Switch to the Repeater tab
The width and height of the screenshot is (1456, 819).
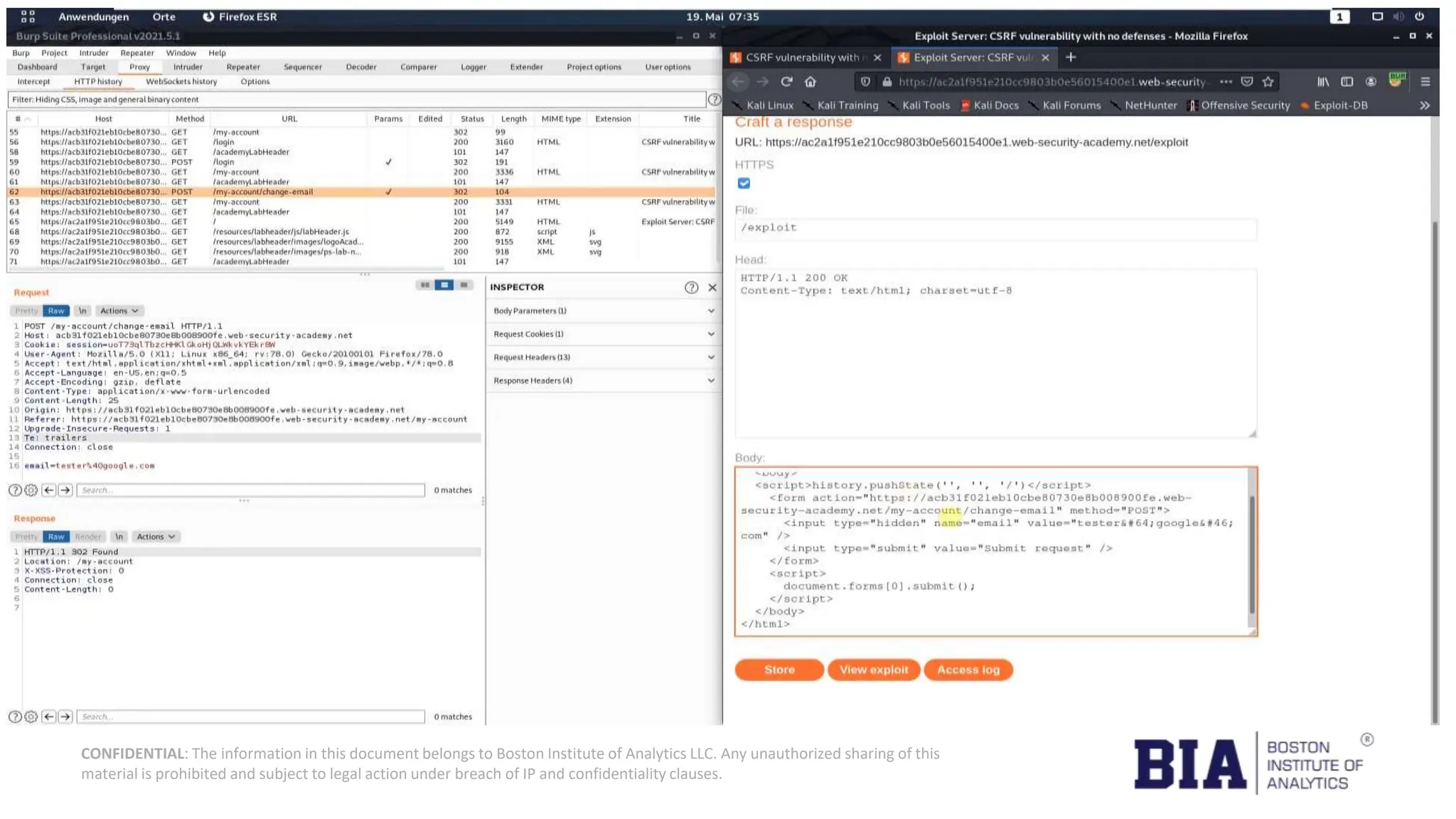pos(243,67)
